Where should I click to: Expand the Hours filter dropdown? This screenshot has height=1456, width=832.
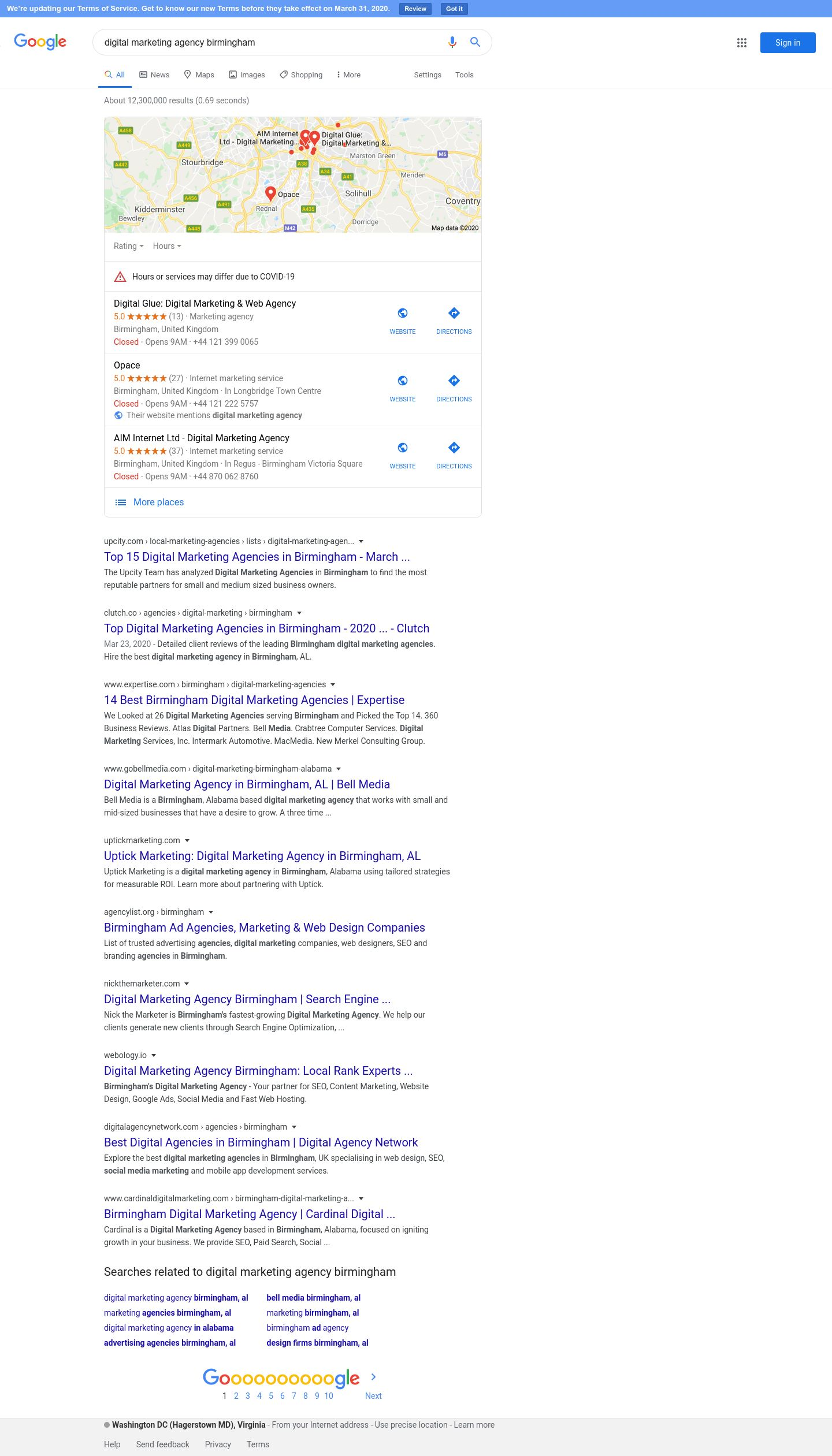[167, 246]
